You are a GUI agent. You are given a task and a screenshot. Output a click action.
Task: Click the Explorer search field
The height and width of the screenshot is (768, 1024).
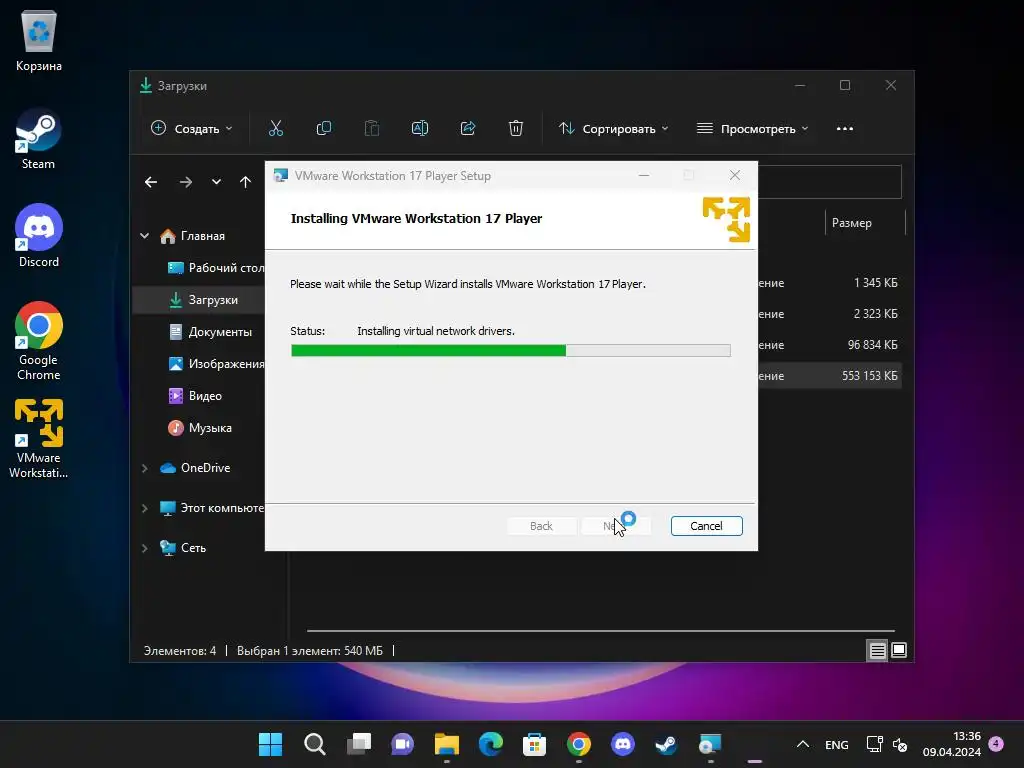tap(829, 182)
